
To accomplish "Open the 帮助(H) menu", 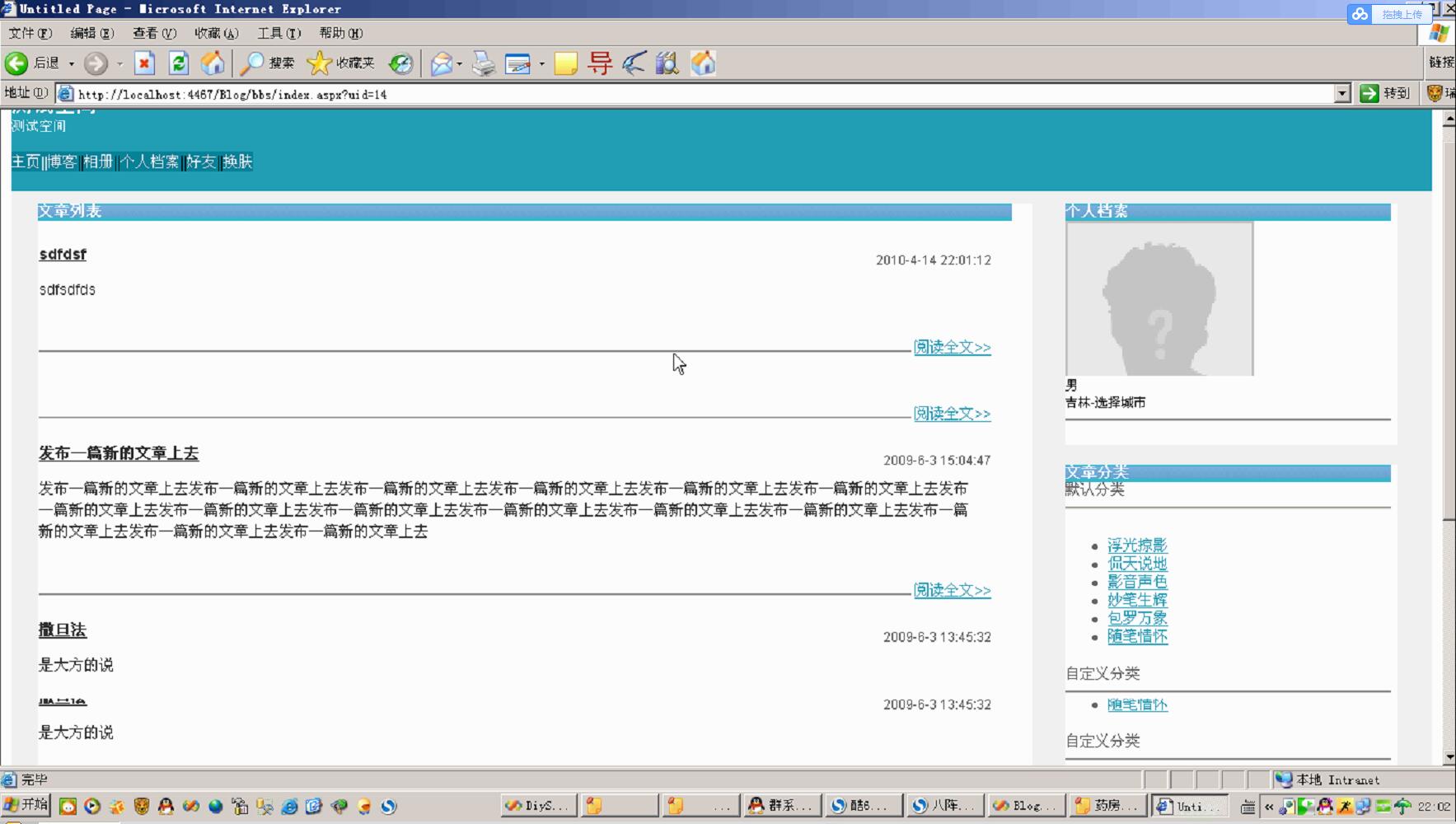I will 340,33.
